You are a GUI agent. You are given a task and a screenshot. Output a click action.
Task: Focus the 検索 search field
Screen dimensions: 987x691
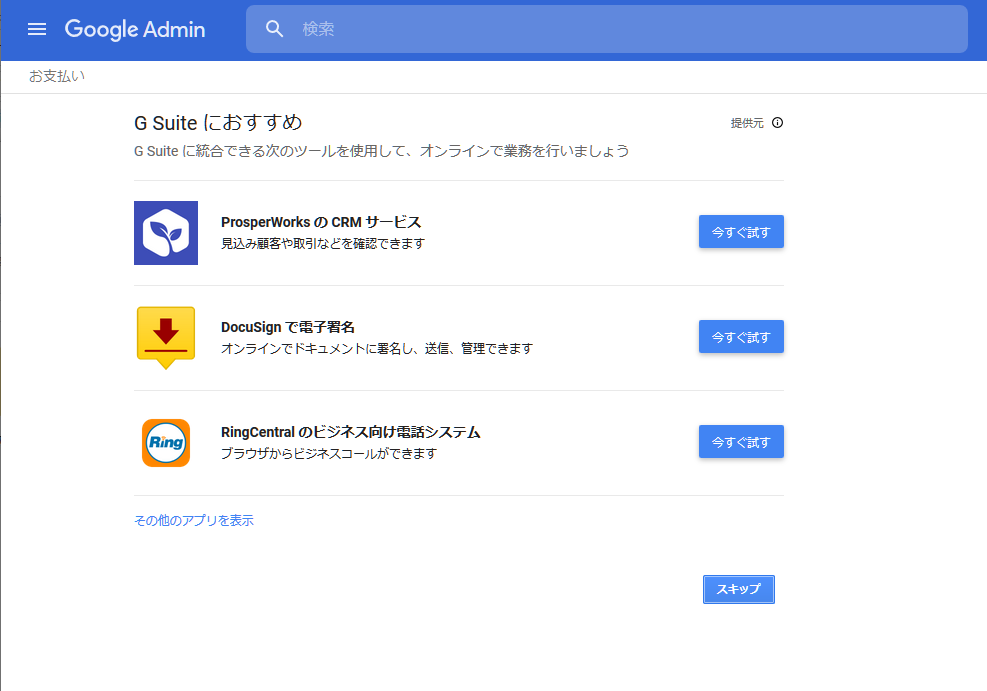click(607, 29)
